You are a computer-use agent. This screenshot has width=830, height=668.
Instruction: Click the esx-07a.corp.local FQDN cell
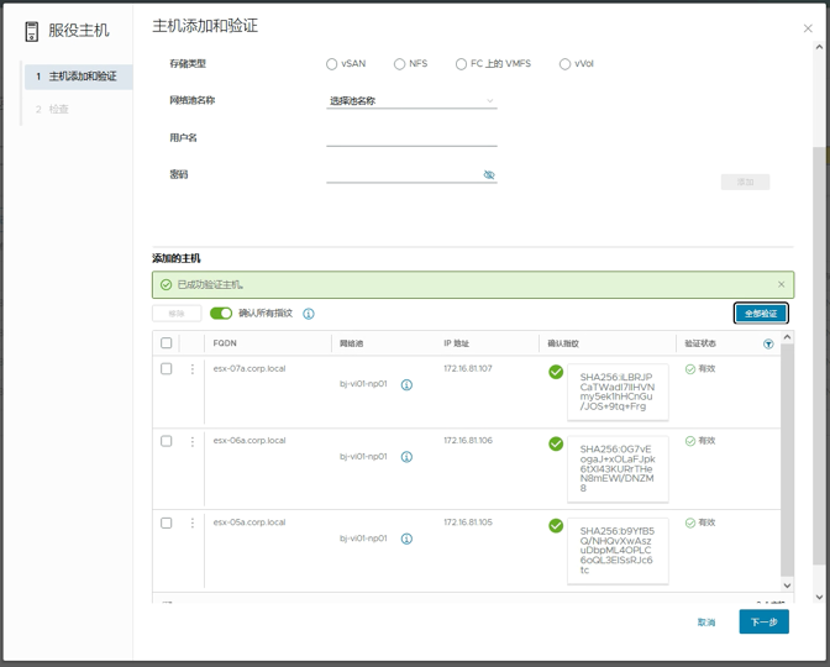point(249,368)
